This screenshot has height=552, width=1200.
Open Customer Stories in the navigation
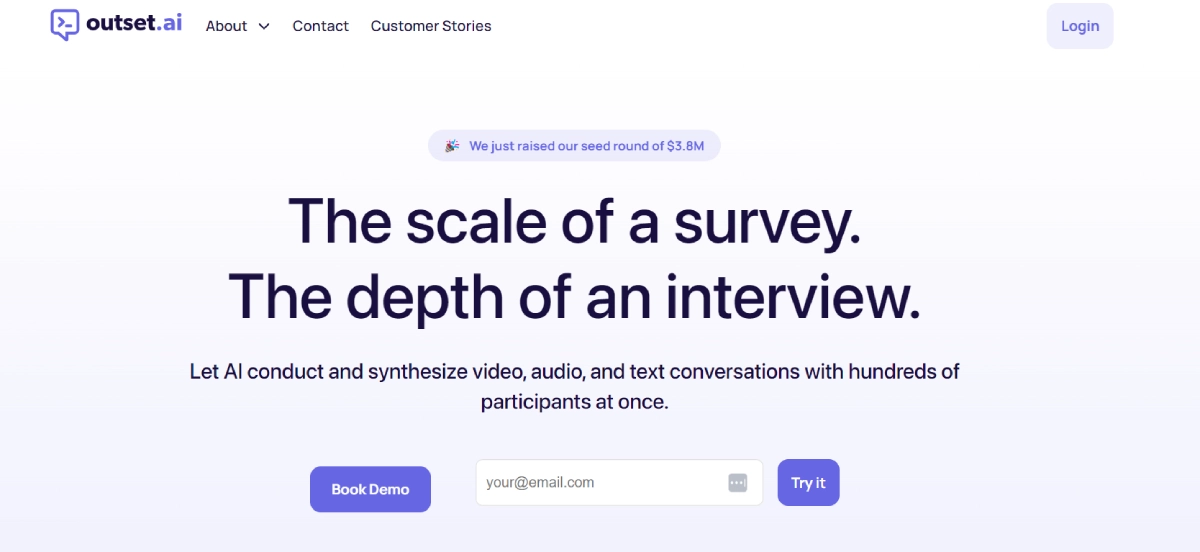(x=431, y=26)
